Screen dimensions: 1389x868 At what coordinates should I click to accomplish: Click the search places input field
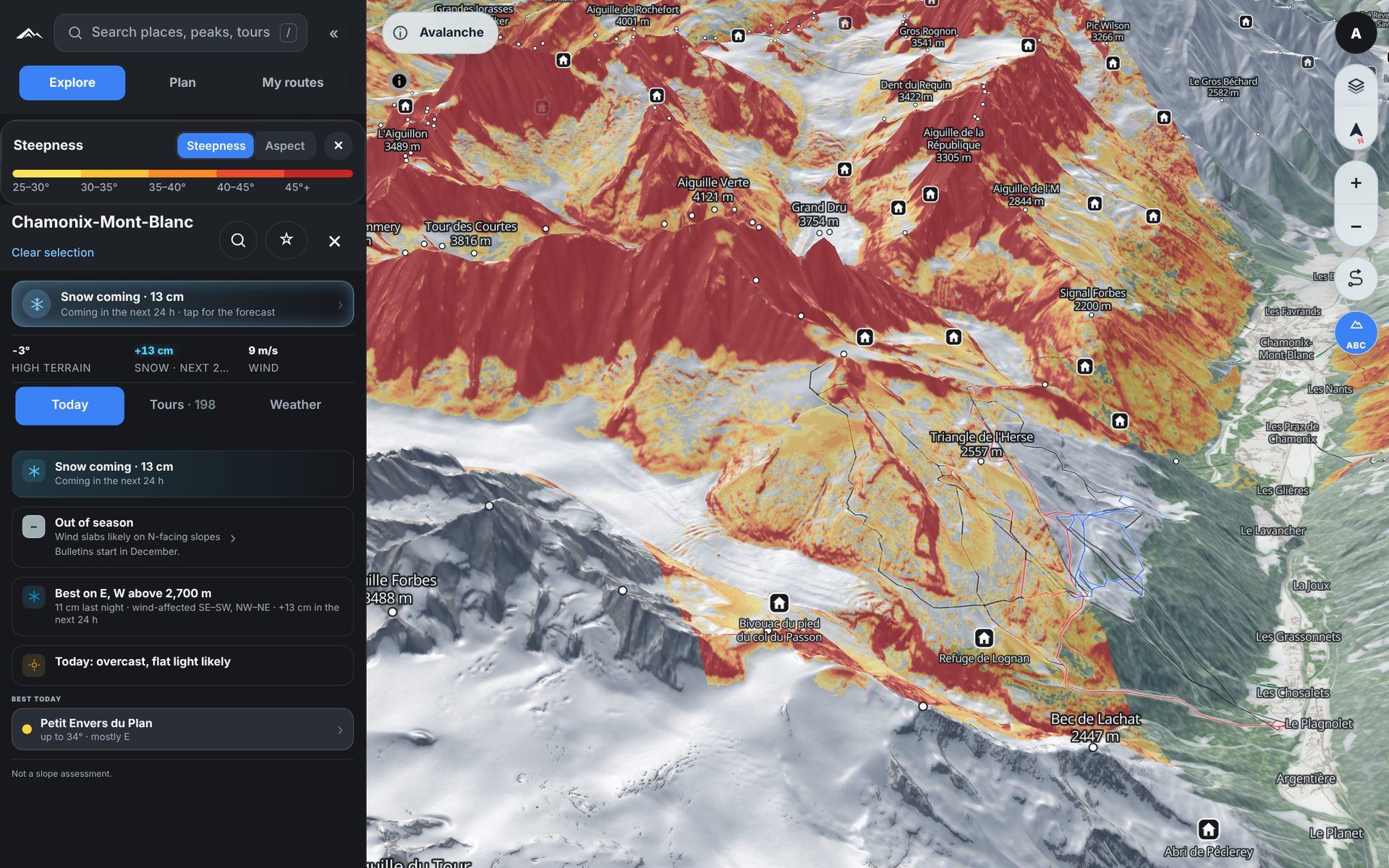181,33
